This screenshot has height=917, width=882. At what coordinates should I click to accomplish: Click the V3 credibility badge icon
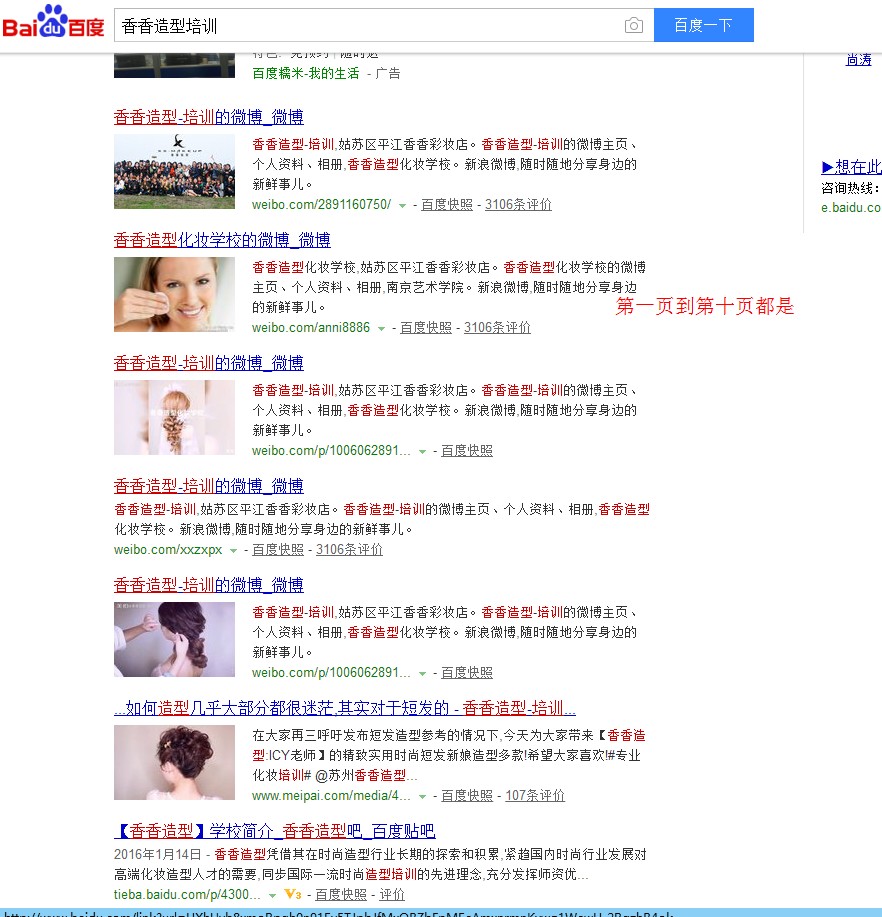pyautogui.click(x=292, y=894)
